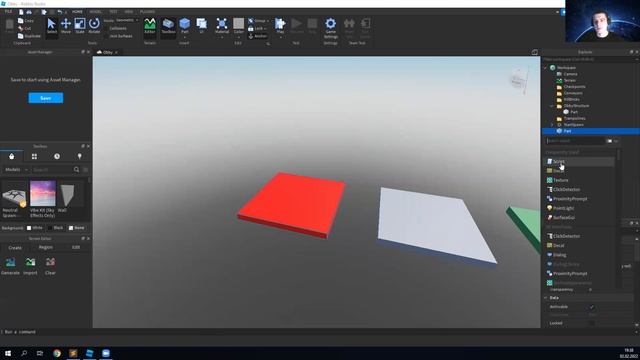Collapse the ObbyStructure folder
Image resolution: width=640 pixels, height=360 pixels.
552,106
